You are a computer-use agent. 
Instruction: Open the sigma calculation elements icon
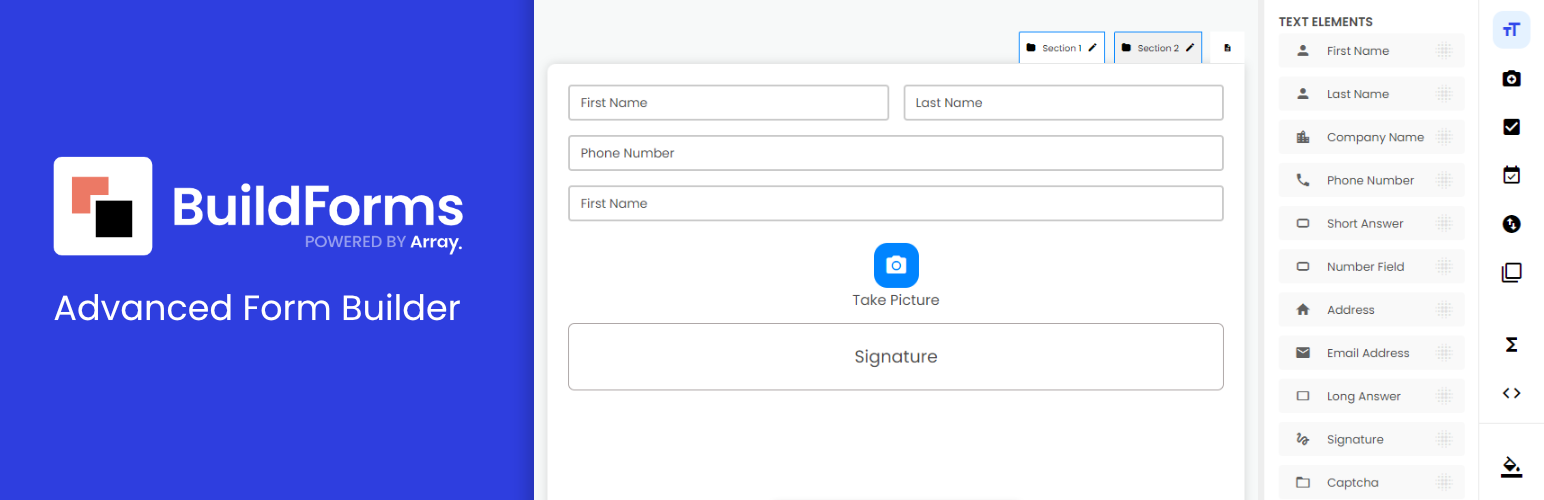click(x=1511, y=344)
